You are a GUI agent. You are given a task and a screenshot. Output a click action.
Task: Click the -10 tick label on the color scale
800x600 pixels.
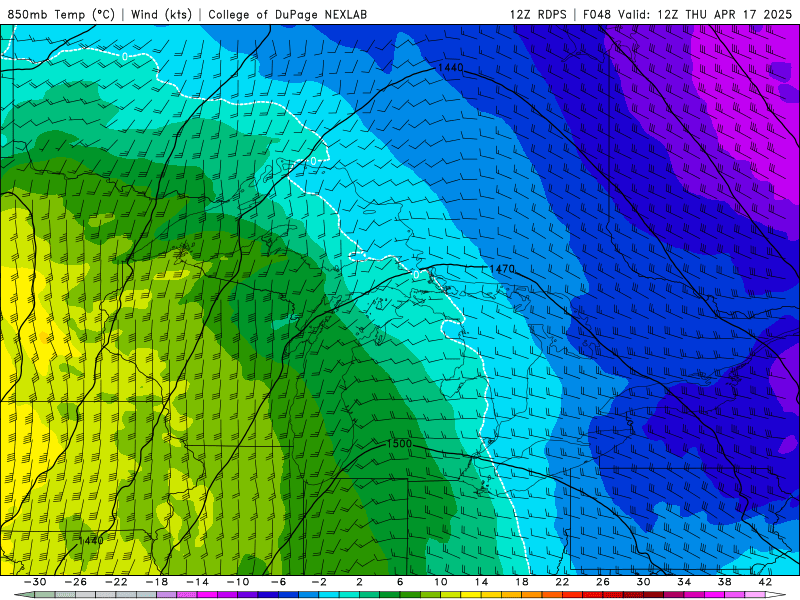tap(238, 582)
